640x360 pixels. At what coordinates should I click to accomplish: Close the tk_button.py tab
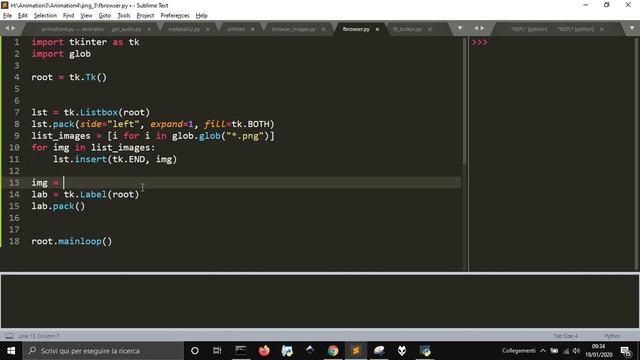(430, 29)
